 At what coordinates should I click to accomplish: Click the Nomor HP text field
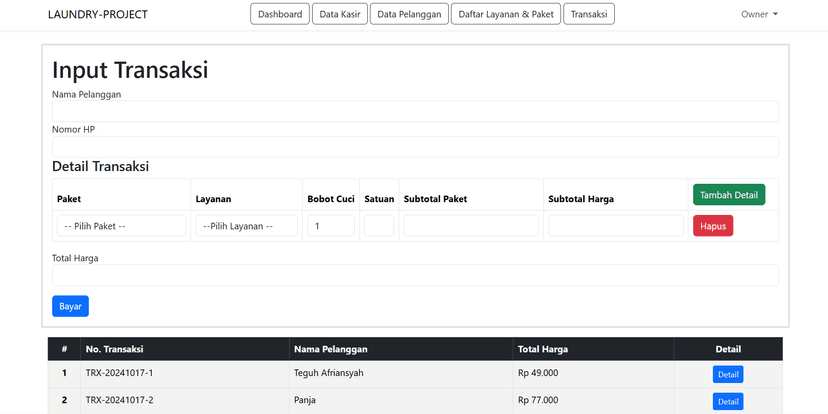pos(415,147)
